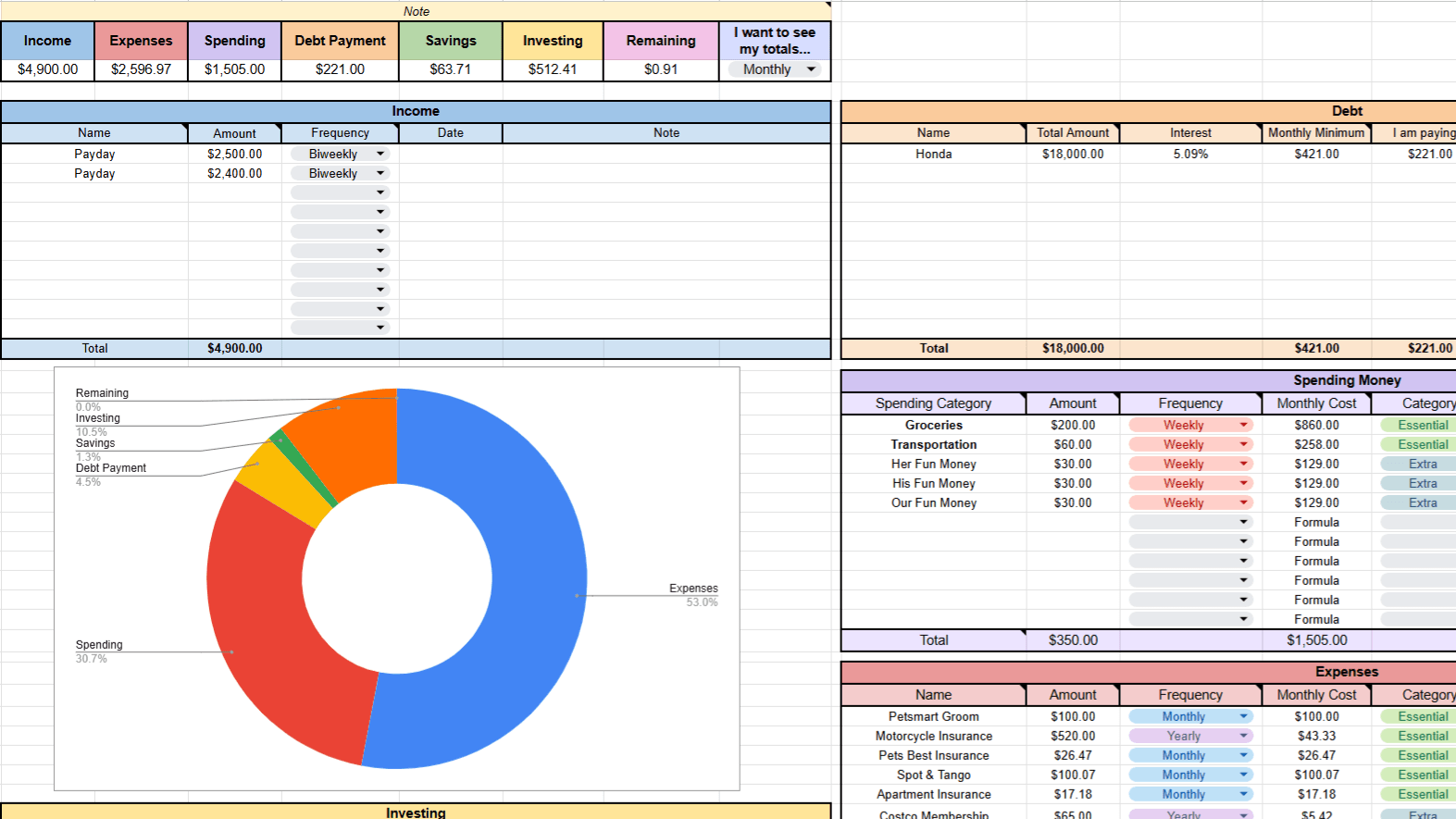Select the Remaining value $0.91
The height and width of the screenshot is (819, 1456).
(x=661, y=69)
